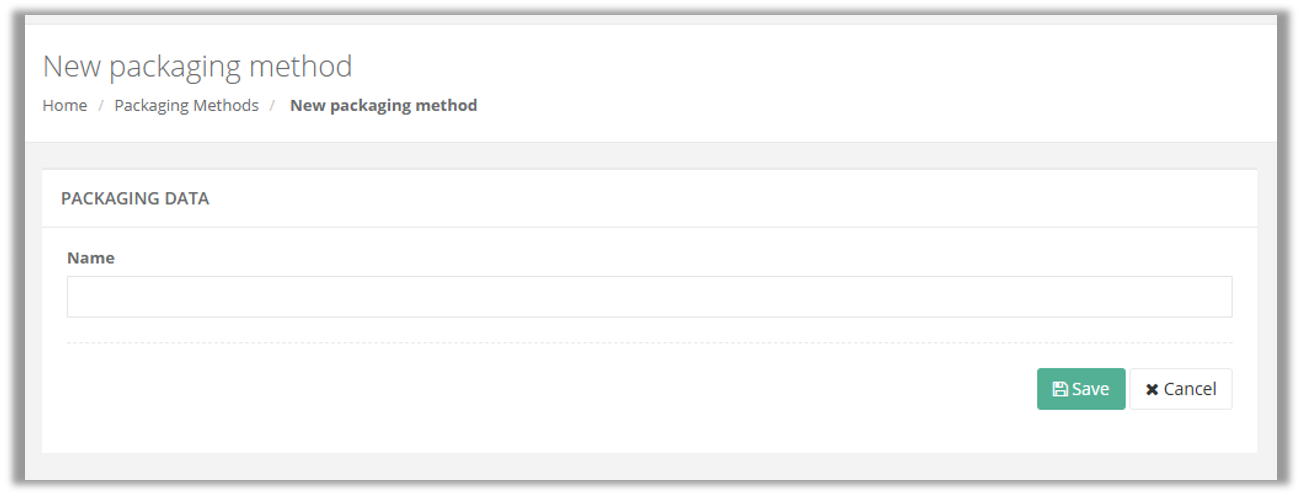Click the floppy disk icon on Save
The width and height of the screenshot is (1303, 499).
tap(1060, 389)
